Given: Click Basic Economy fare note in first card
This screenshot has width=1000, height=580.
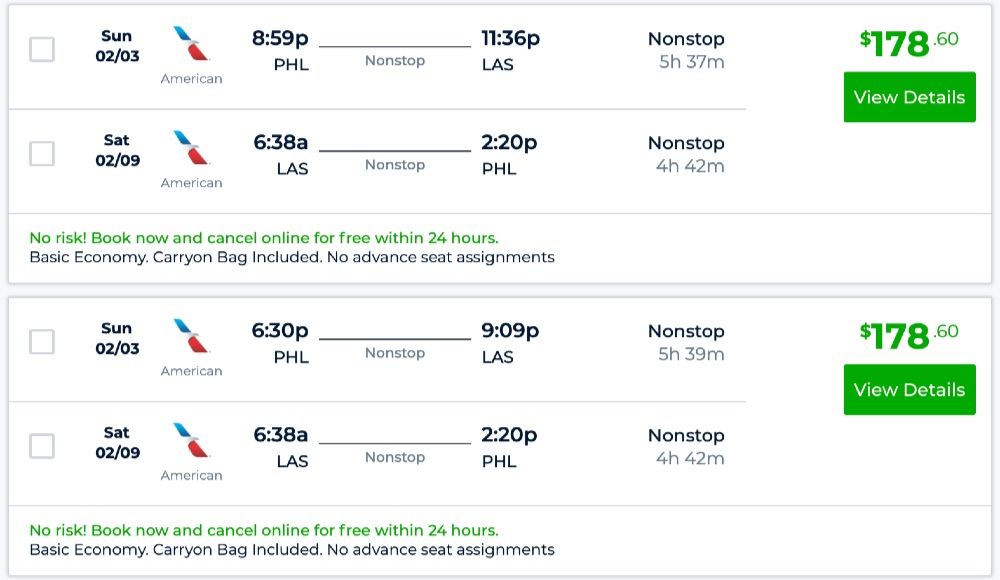Looking at the screenshot, I should point(291,257).
